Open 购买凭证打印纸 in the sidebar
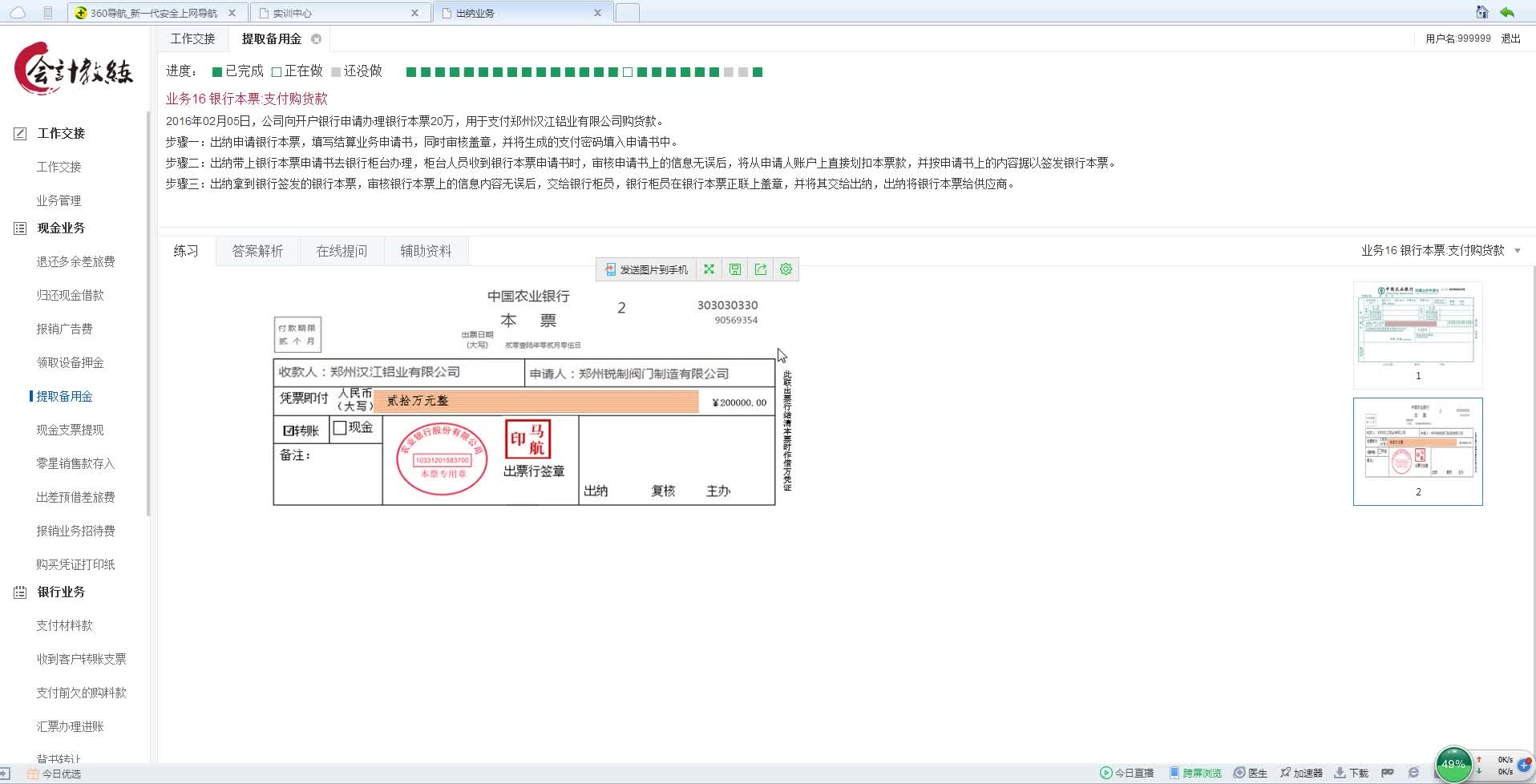 (x=75, y=564)
